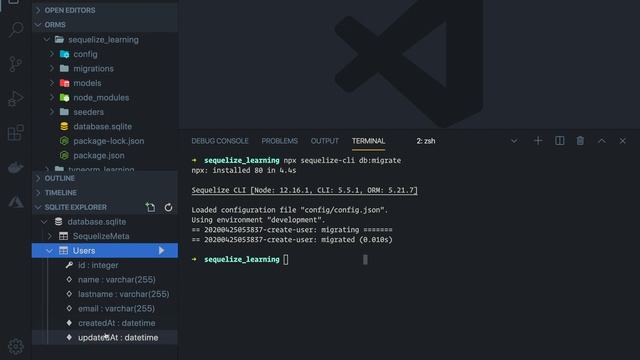This screenshot has height=360, width=640.
Task: Select the Terminal tab
Action: coord(368,141)
